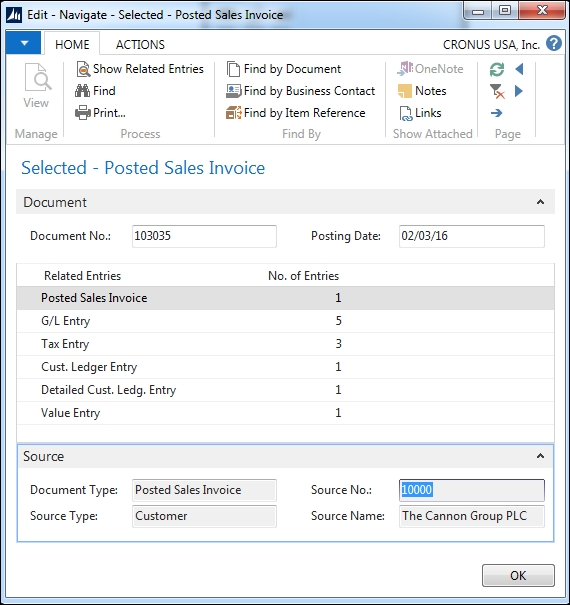Select Find by Business Contact

(x=300, y=91)
